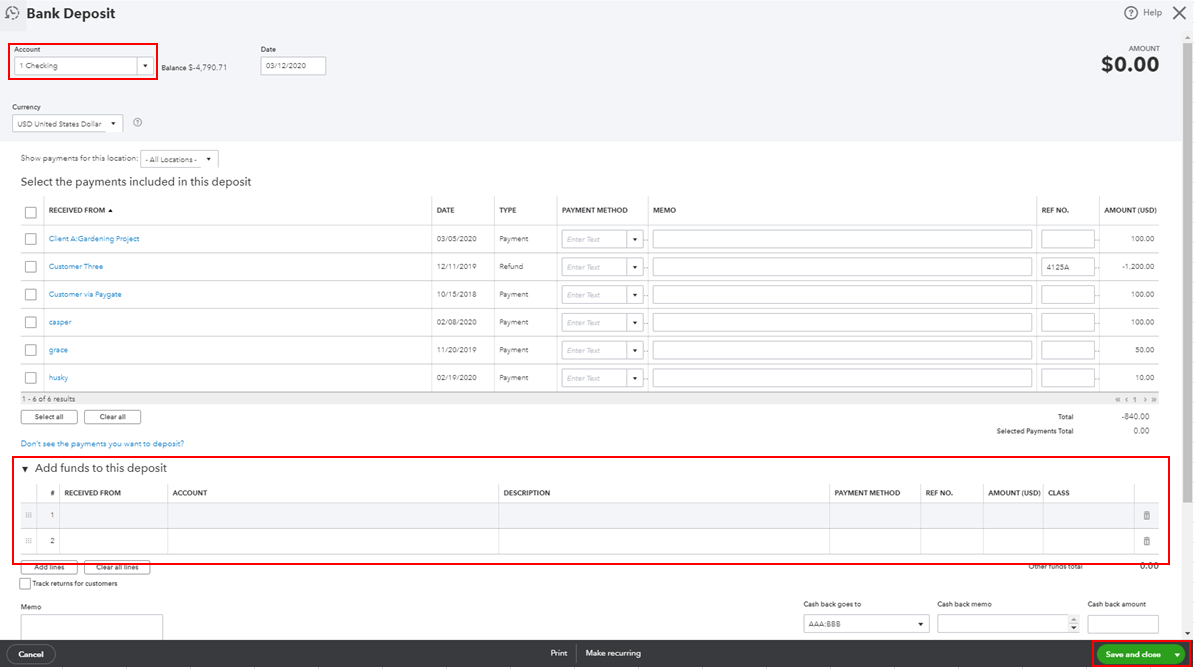The height and width of the screenshot is (669, 1194).
Task: Open payment method dropdown for Client A row
Action: click(x=635, y=239)
